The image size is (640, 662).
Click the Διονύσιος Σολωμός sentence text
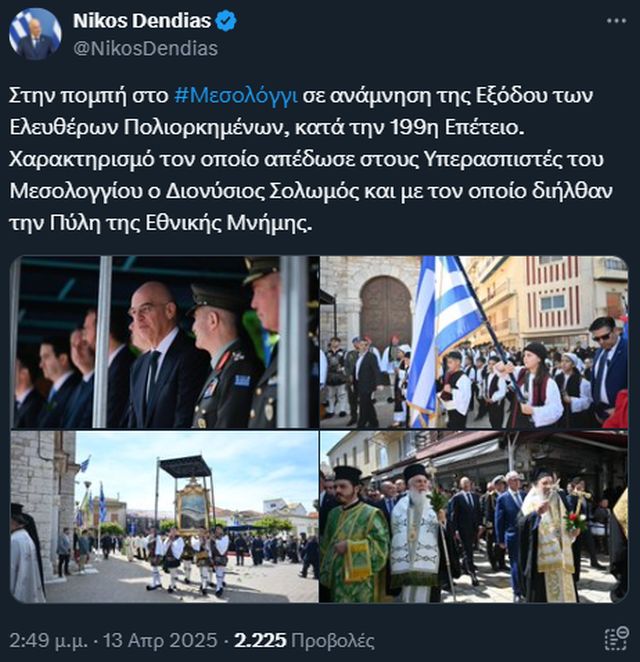tap(311, 191)
